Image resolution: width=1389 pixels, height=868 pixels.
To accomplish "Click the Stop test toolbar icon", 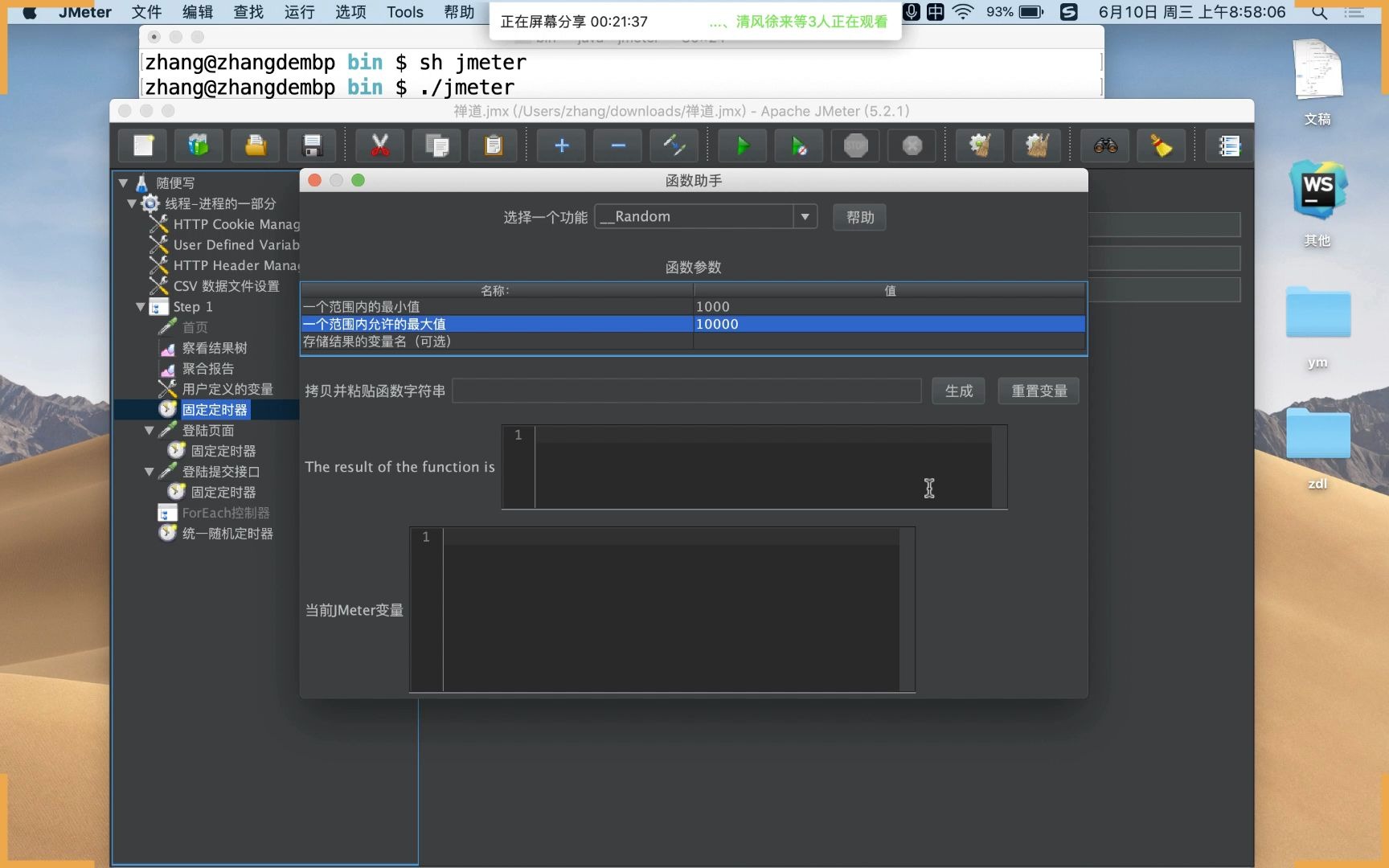I will click(x=856, y=145).
